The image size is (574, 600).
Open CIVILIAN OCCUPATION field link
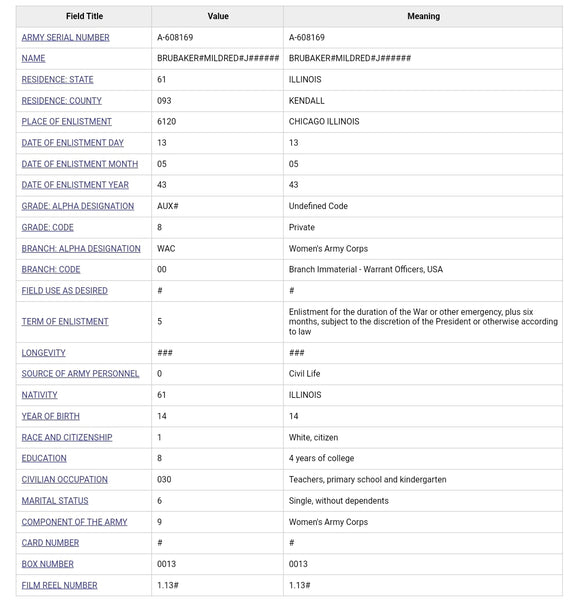pyautogui.click(x=65, y=479)
